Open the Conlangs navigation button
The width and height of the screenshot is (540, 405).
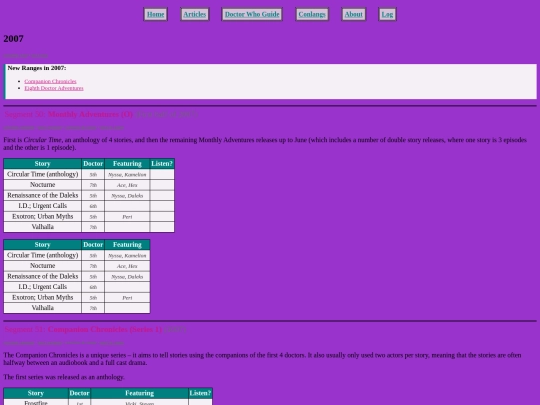(x=312, y=14)
